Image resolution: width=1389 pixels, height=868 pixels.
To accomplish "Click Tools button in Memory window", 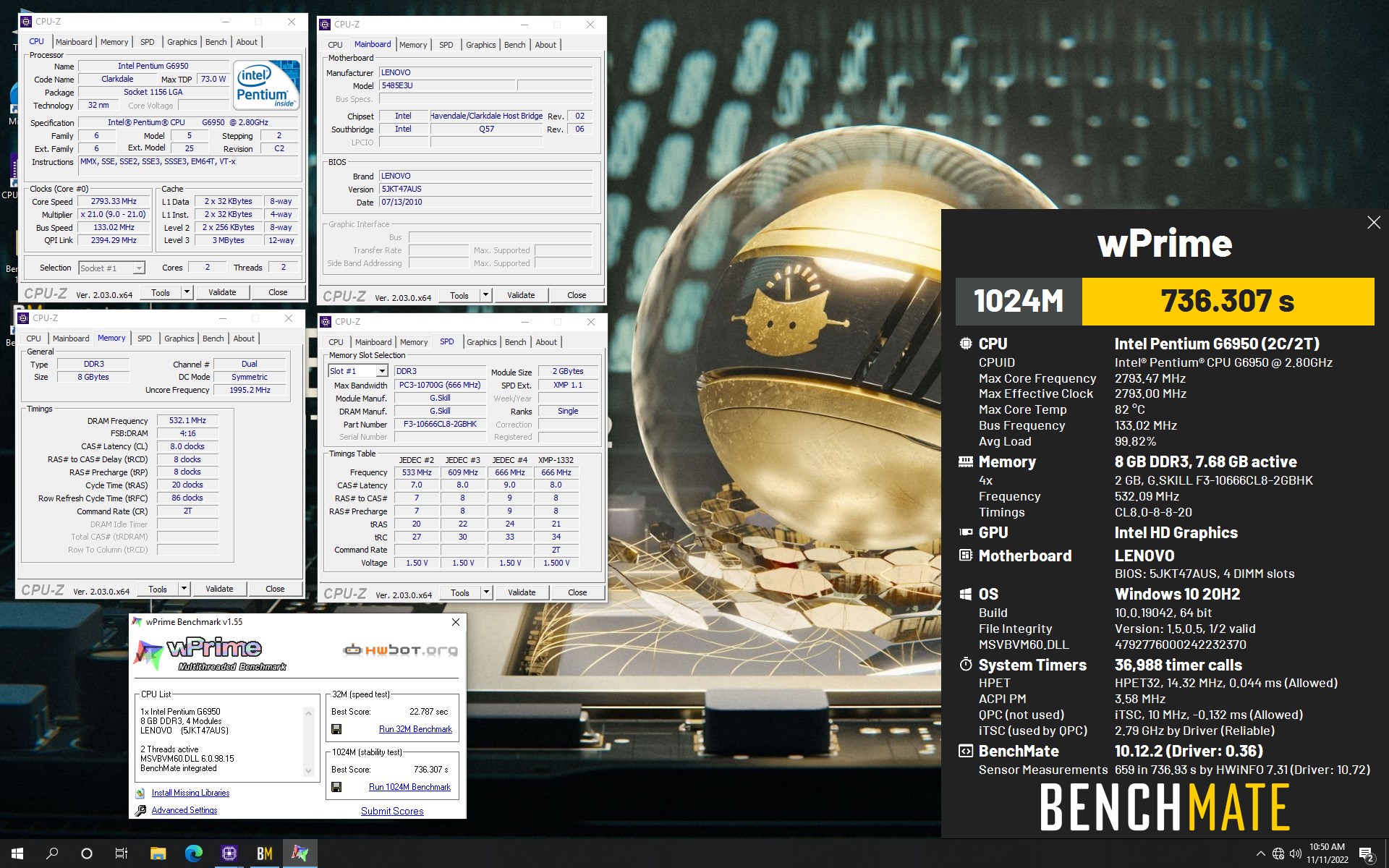I will (158, 589).
